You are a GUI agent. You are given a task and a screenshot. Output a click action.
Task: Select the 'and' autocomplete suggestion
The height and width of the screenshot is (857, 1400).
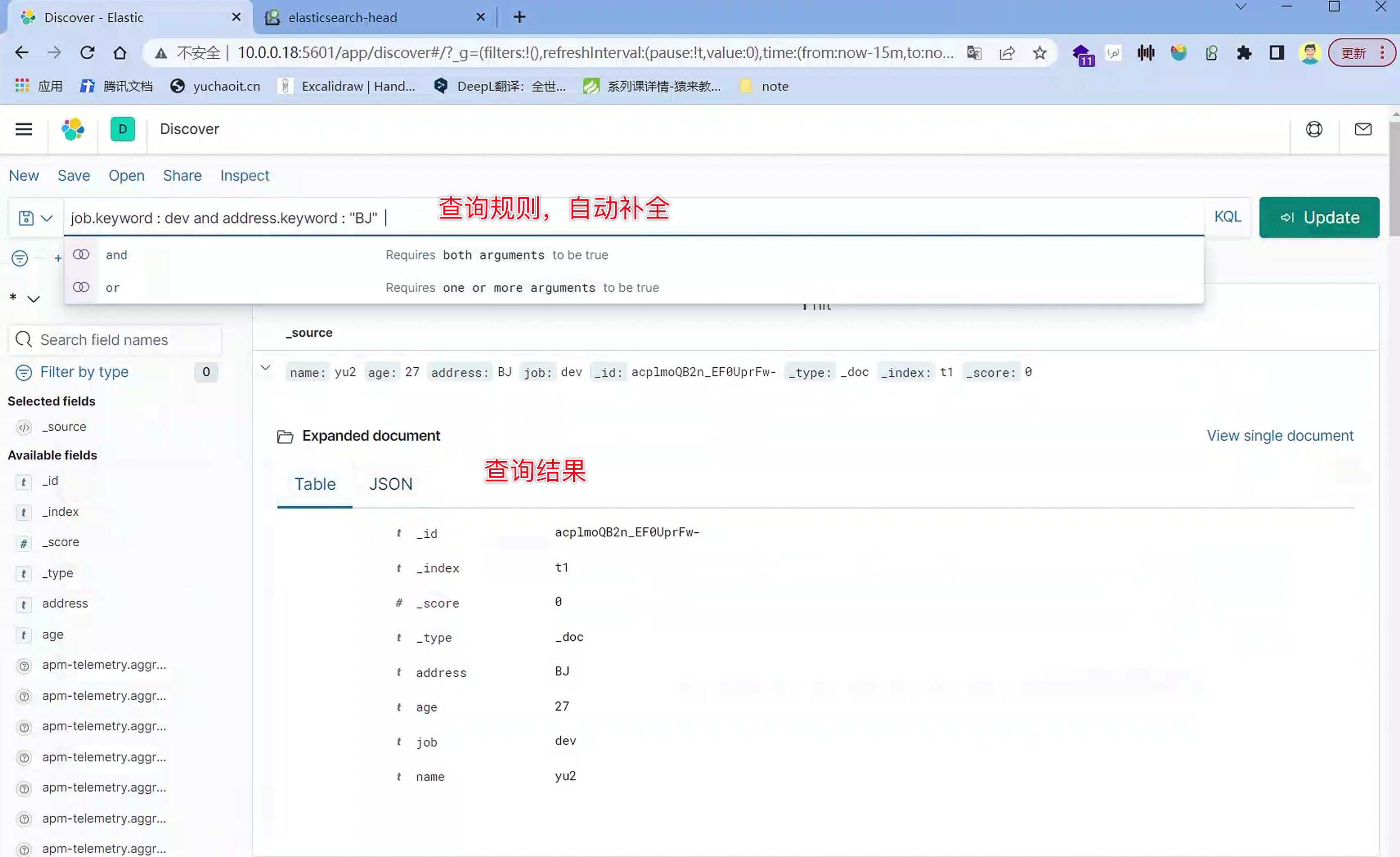[x=117, y=255]
